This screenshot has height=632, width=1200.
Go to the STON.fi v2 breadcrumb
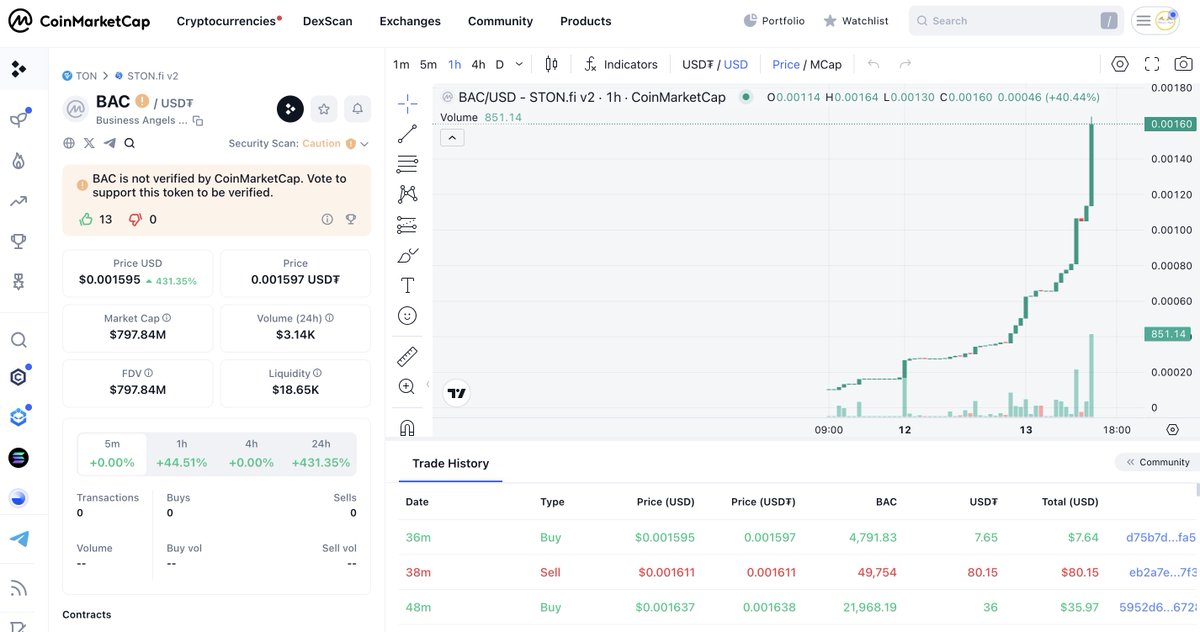146,75
